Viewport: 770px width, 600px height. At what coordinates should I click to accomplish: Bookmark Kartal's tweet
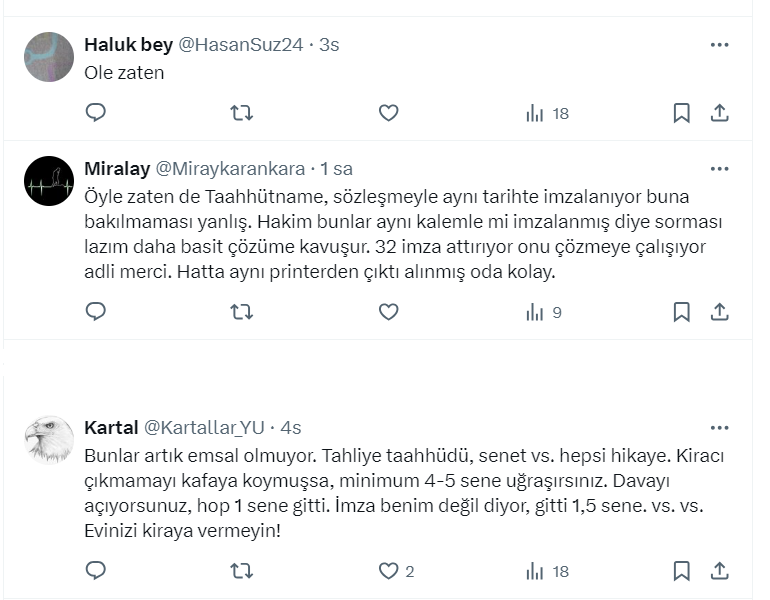pos(681,571)
